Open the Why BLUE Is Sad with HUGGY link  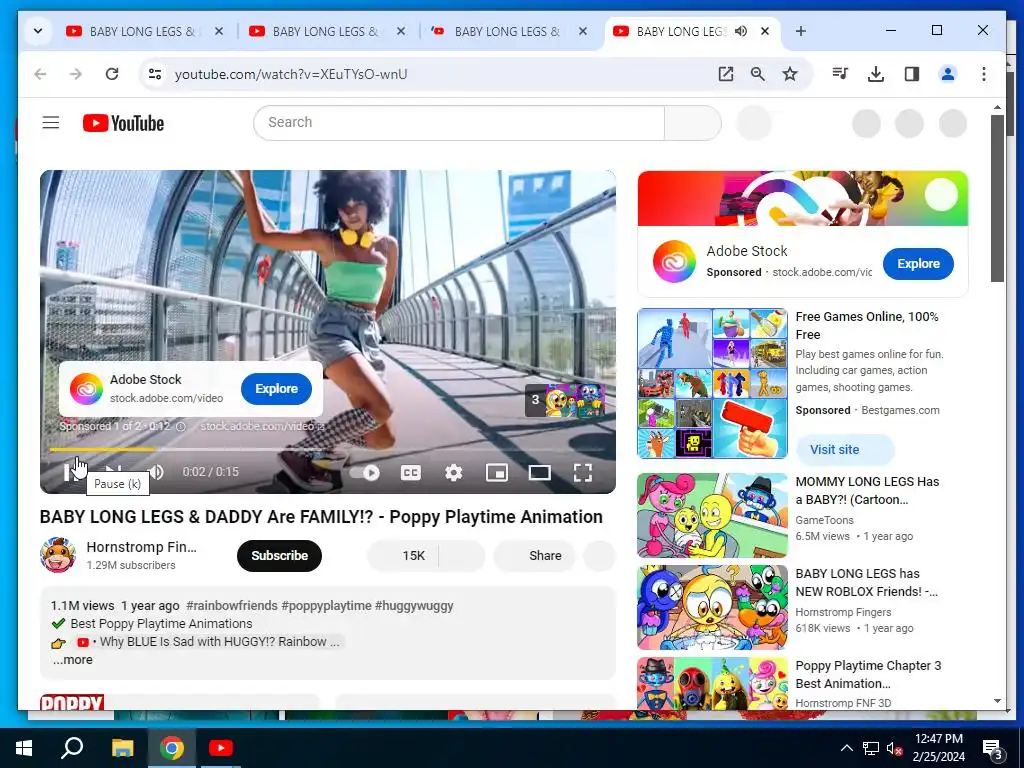[x=210, y=641]
